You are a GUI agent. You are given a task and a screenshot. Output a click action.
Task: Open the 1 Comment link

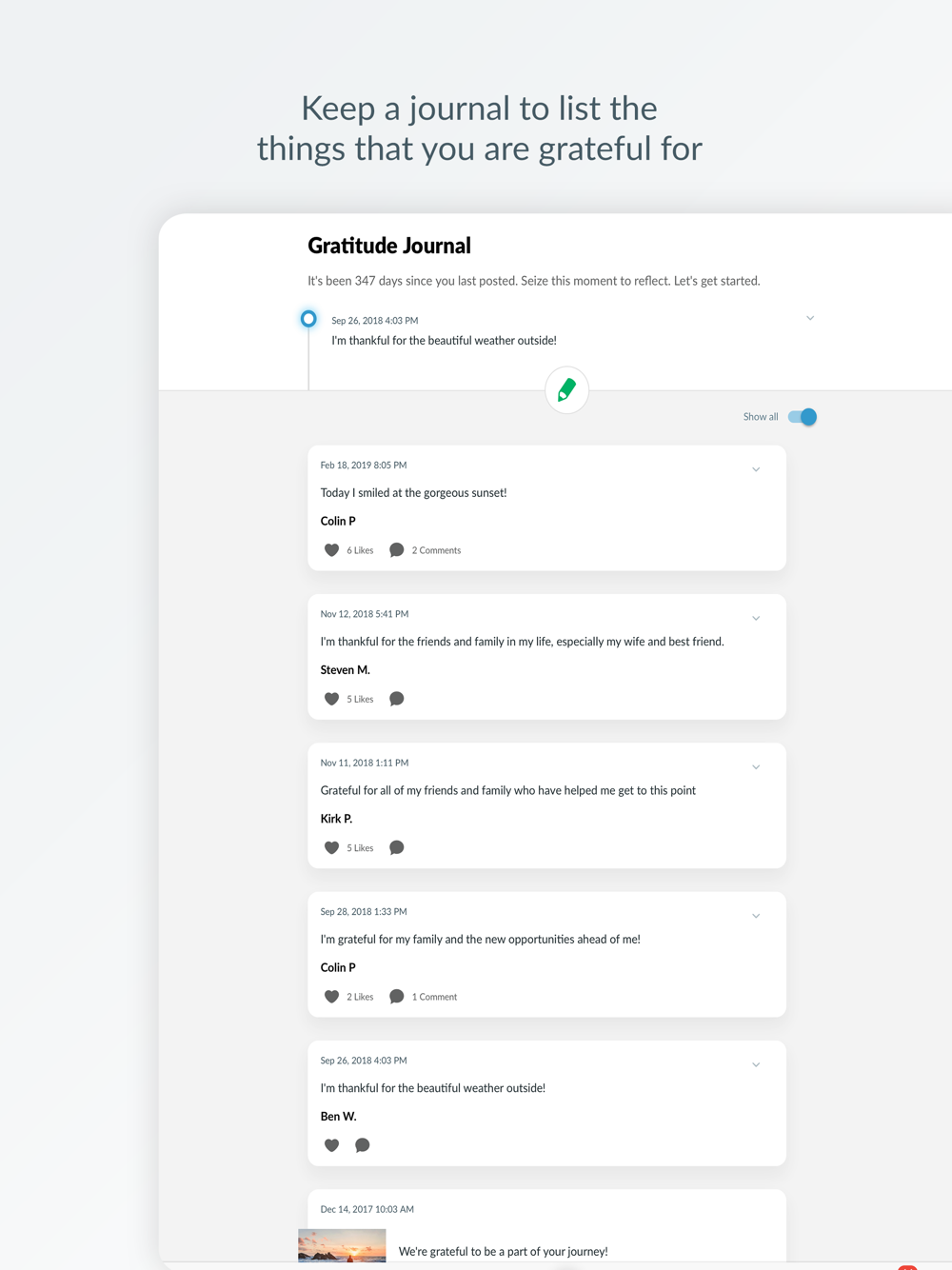[434, 997]
